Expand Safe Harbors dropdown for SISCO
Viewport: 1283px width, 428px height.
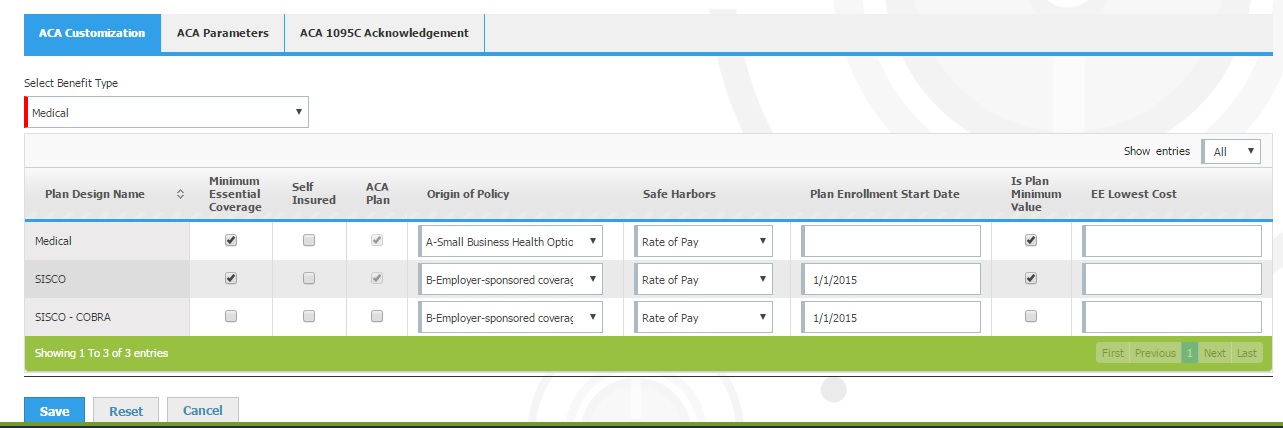pyautogui.click(x=704, y=280)
